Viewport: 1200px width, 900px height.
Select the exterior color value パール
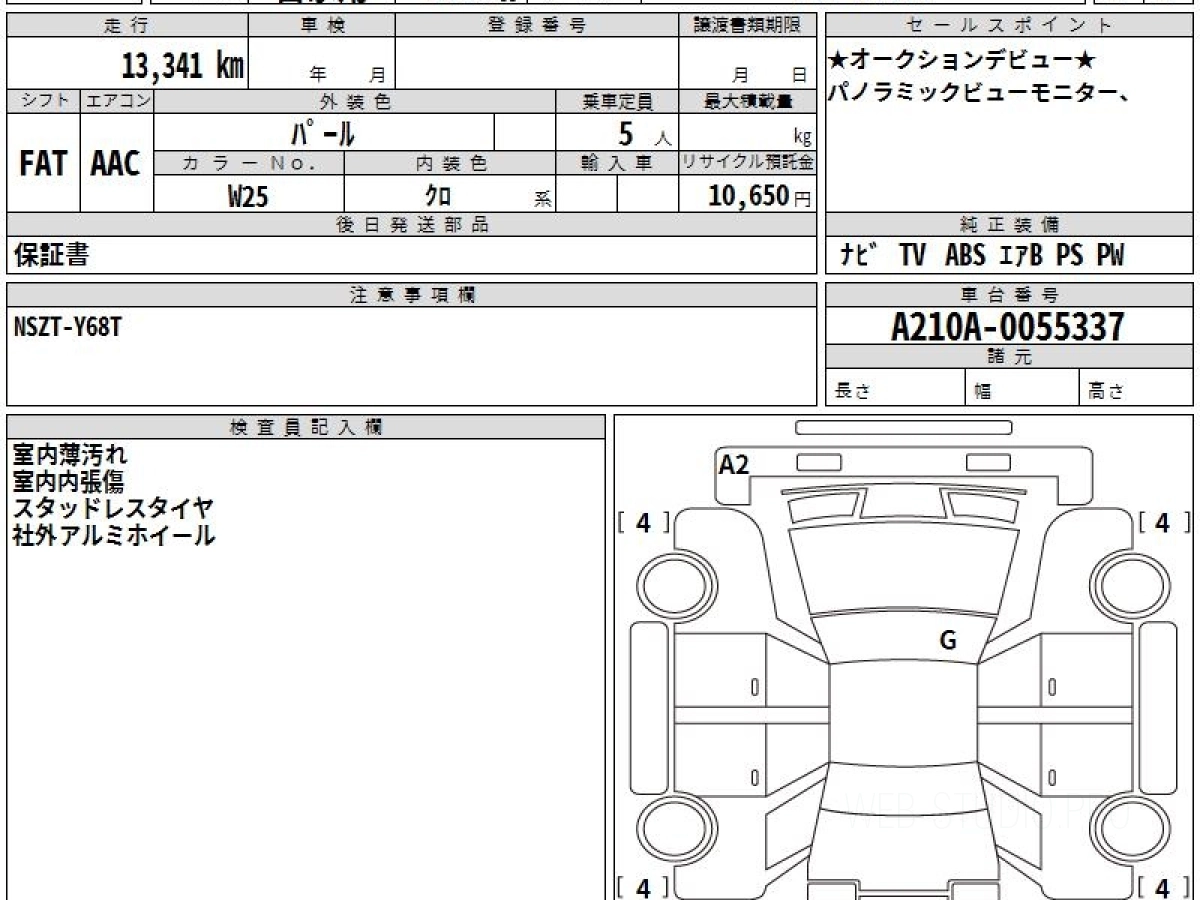(x=324, y=132)
